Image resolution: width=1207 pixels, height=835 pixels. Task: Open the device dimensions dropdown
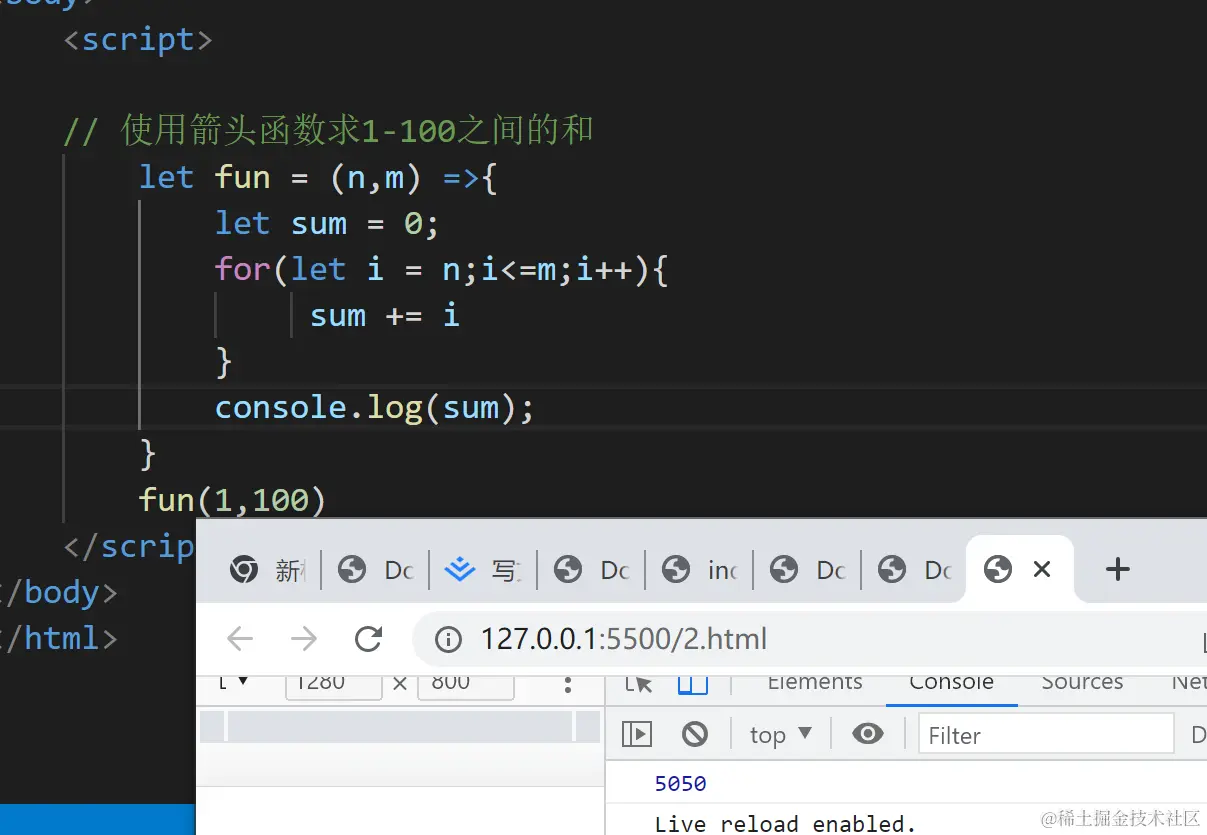[233, 684]
